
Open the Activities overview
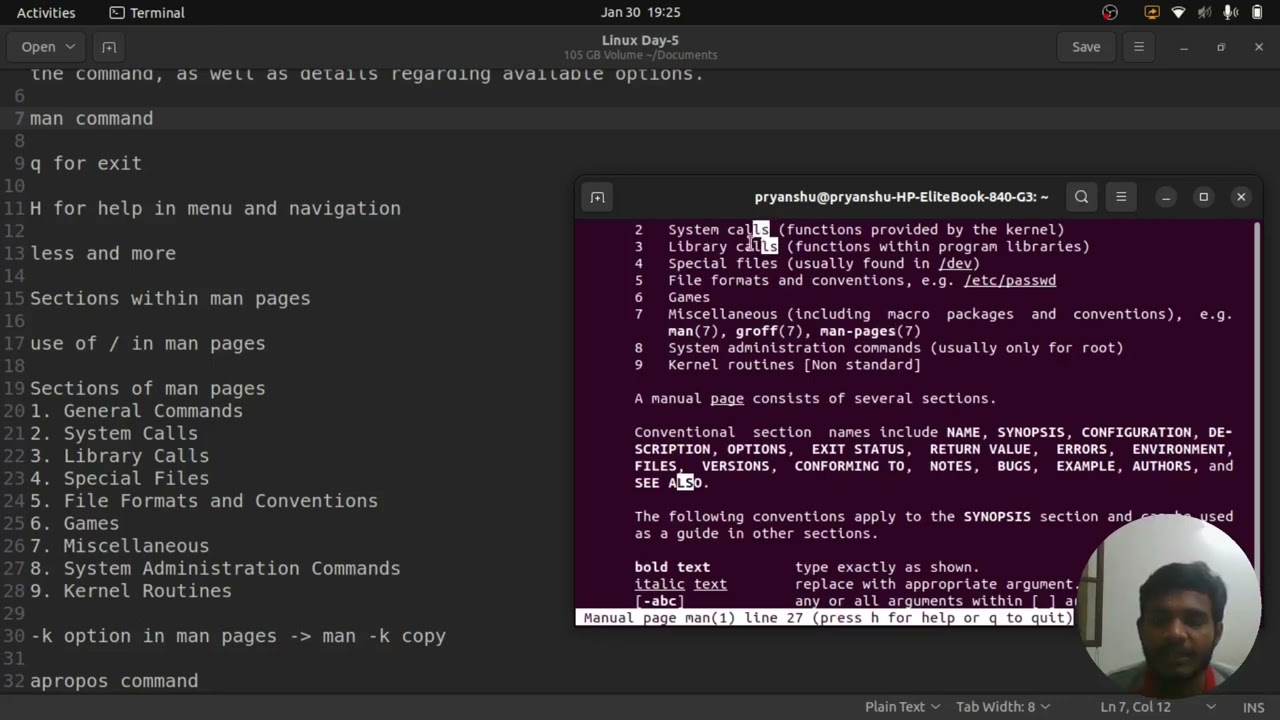46,12
